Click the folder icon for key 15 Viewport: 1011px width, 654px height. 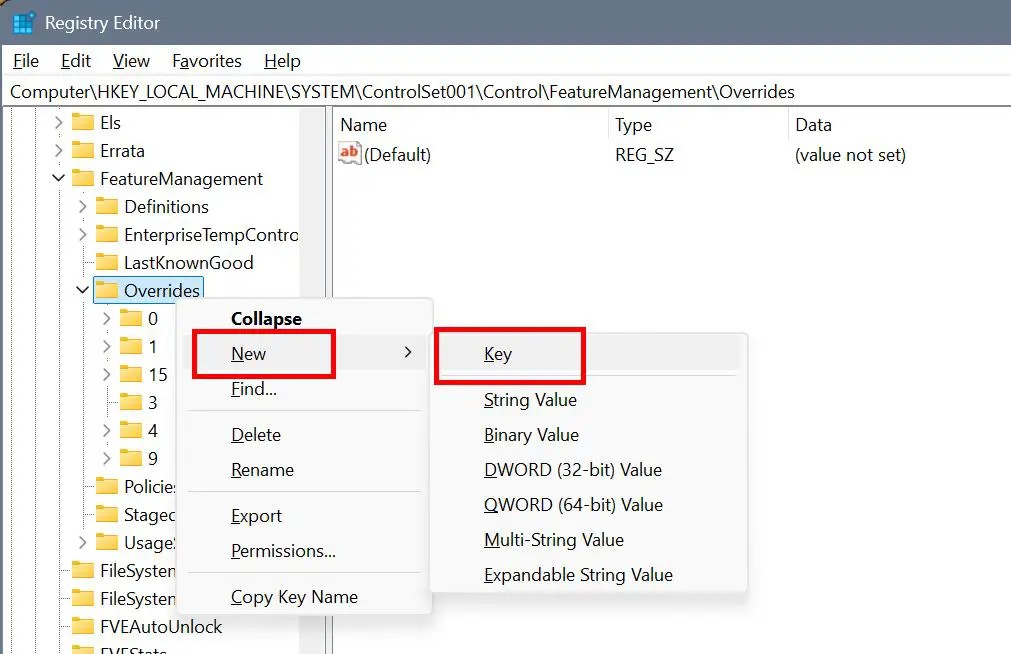tap(131, 374)
